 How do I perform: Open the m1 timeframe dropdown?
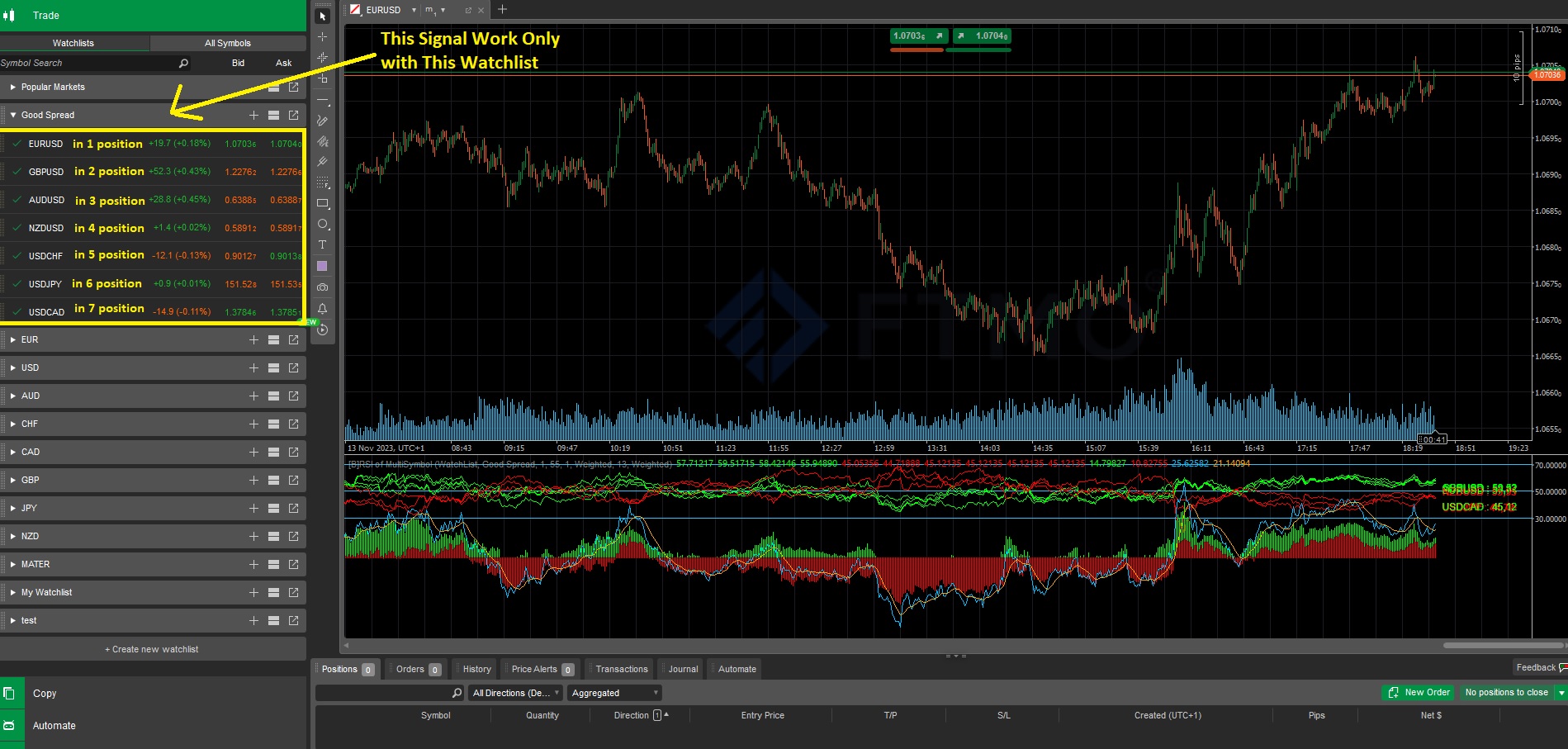pyautogui.click(x=443, y=11)
